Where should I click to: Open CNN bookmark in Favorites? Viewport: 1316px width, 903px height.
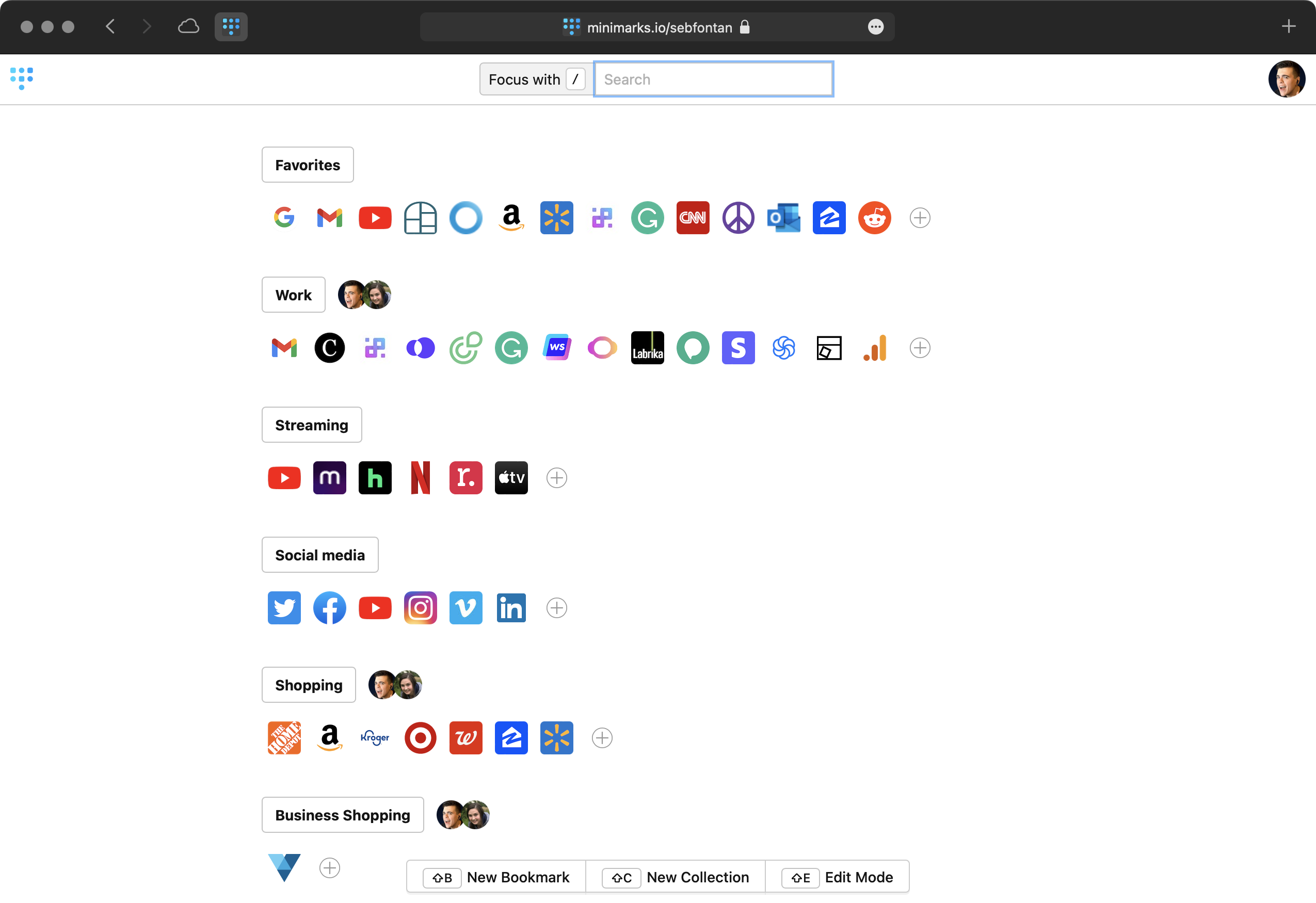click(x=693, y=218)
